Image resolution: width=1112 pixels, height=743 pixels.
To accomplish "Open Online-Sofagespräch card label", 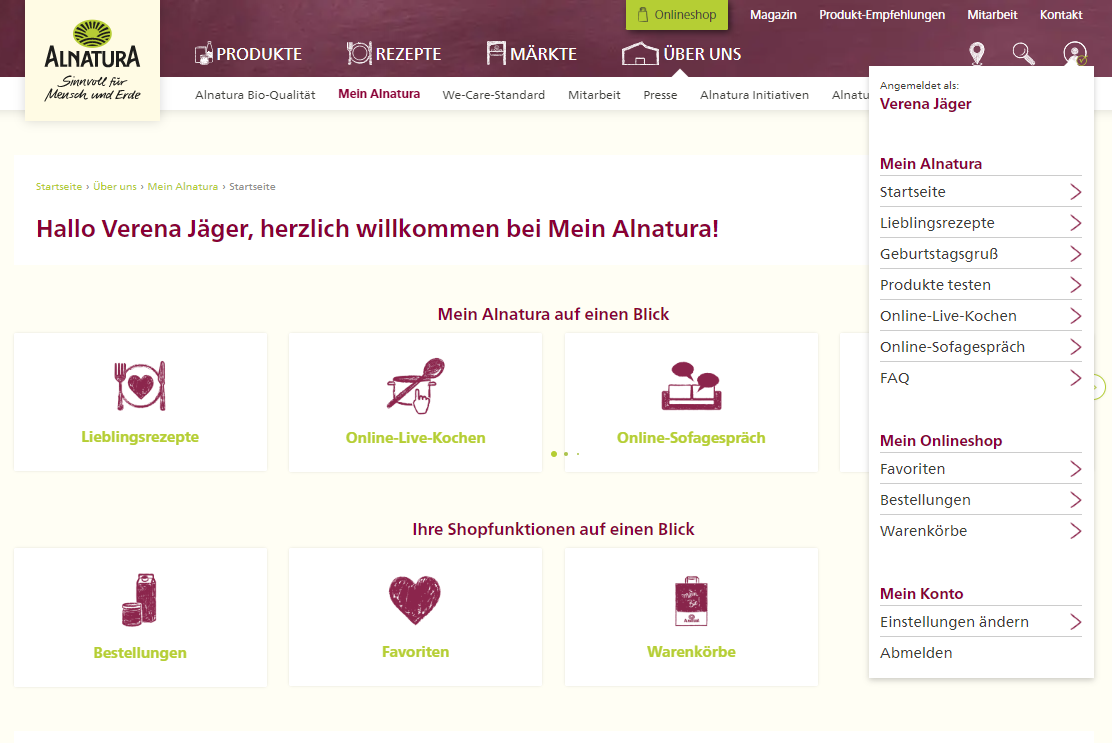I will coord(691,437).
